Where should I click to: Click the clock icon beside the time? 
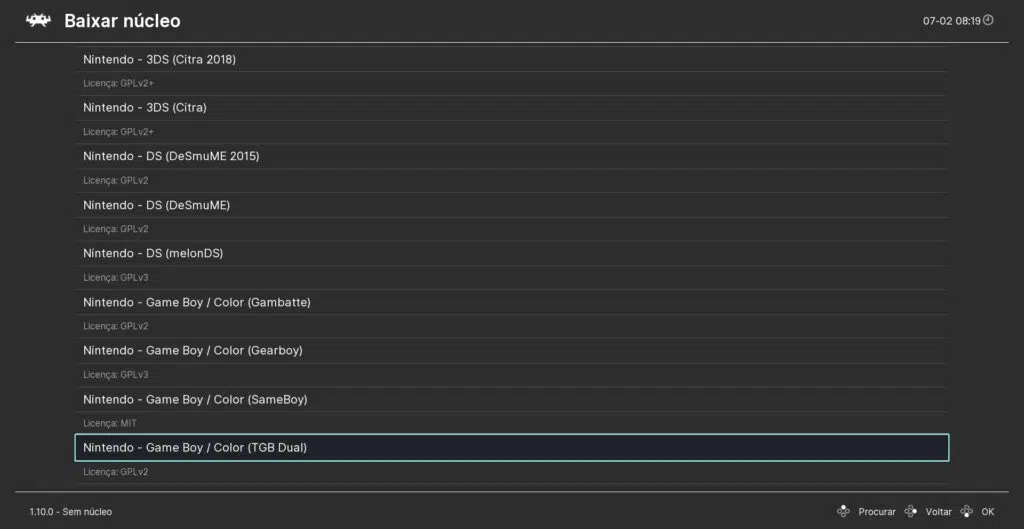[988, 20]
